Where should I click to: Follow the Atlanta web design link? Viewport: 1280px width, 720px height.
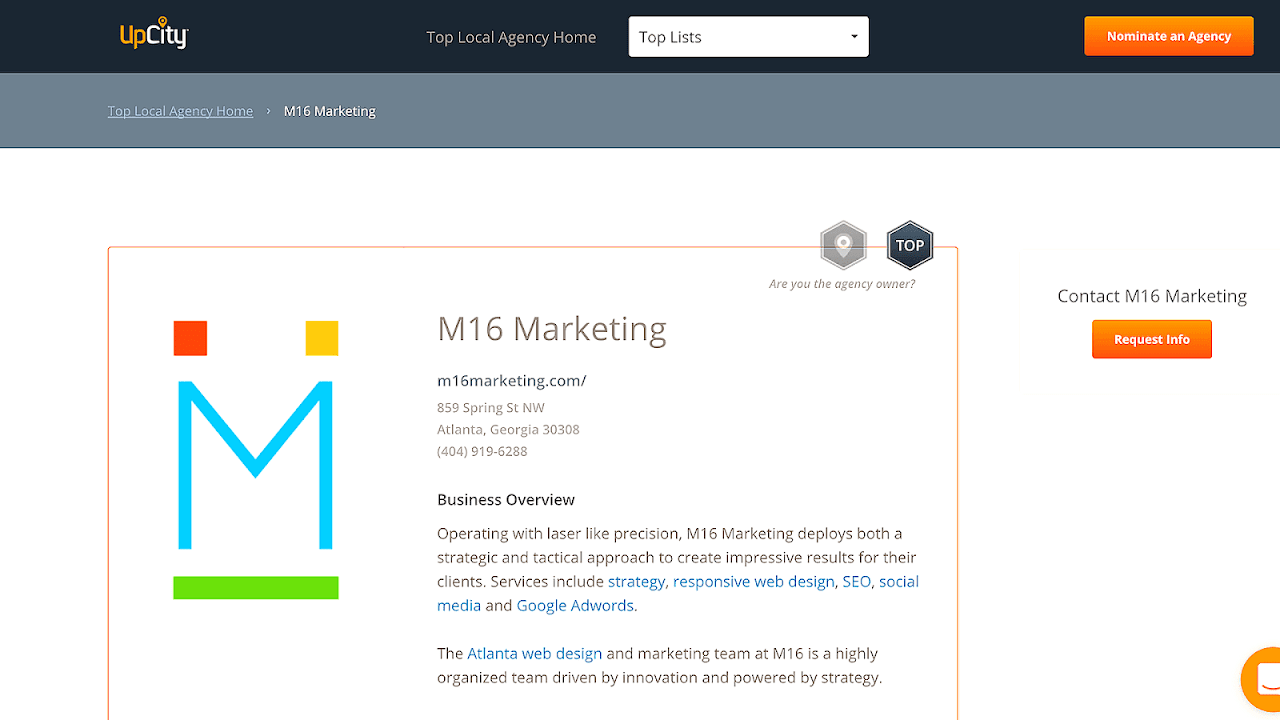[535, 653]
